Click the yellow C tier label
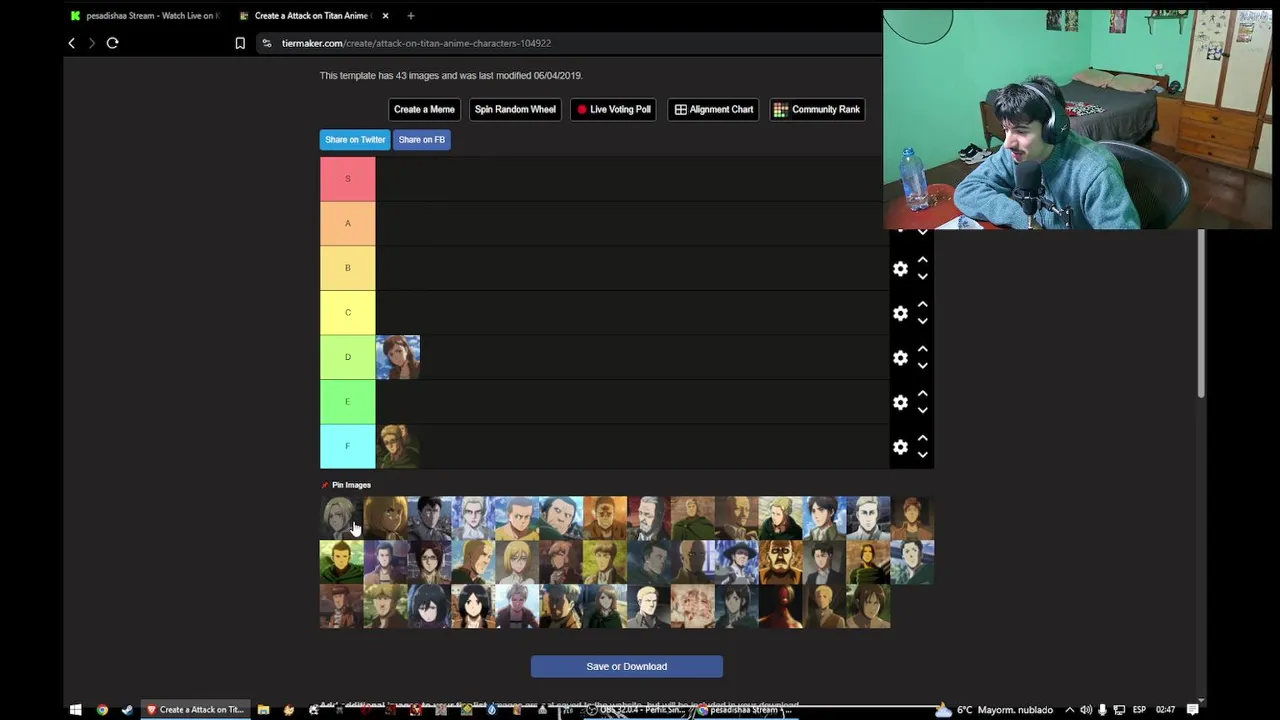 coord(348,312)
